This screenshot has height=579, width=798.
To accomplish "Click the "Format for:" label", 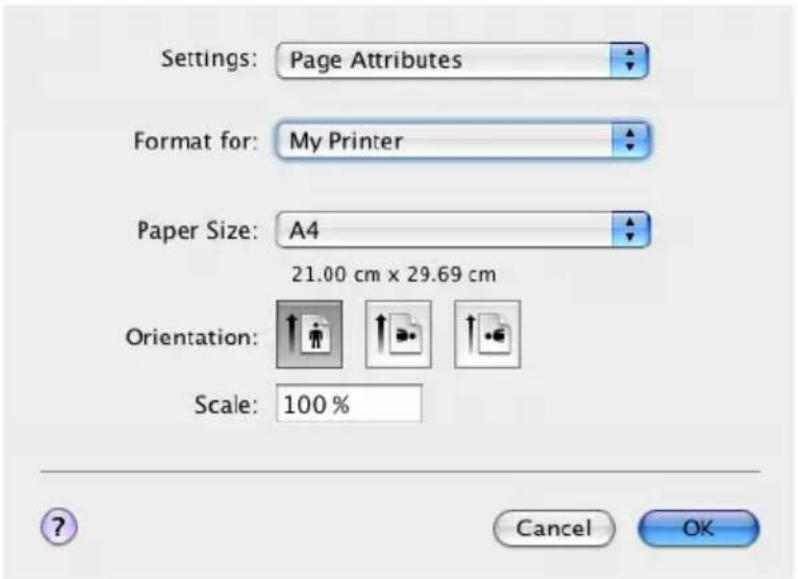I will tap(195, 140).
